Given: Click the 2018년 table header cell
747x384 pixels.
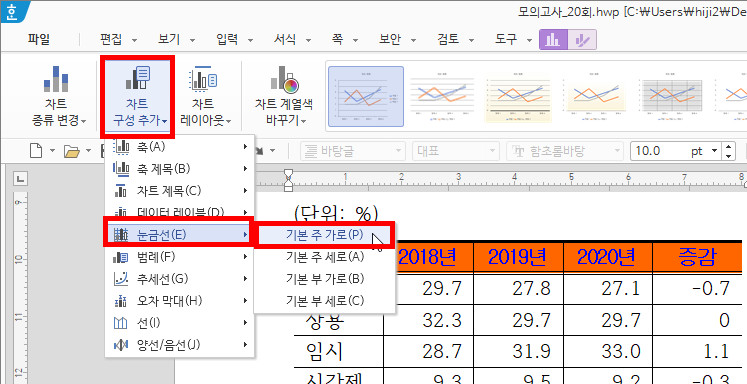Looking at the screenshot, I should pos(428,257).
